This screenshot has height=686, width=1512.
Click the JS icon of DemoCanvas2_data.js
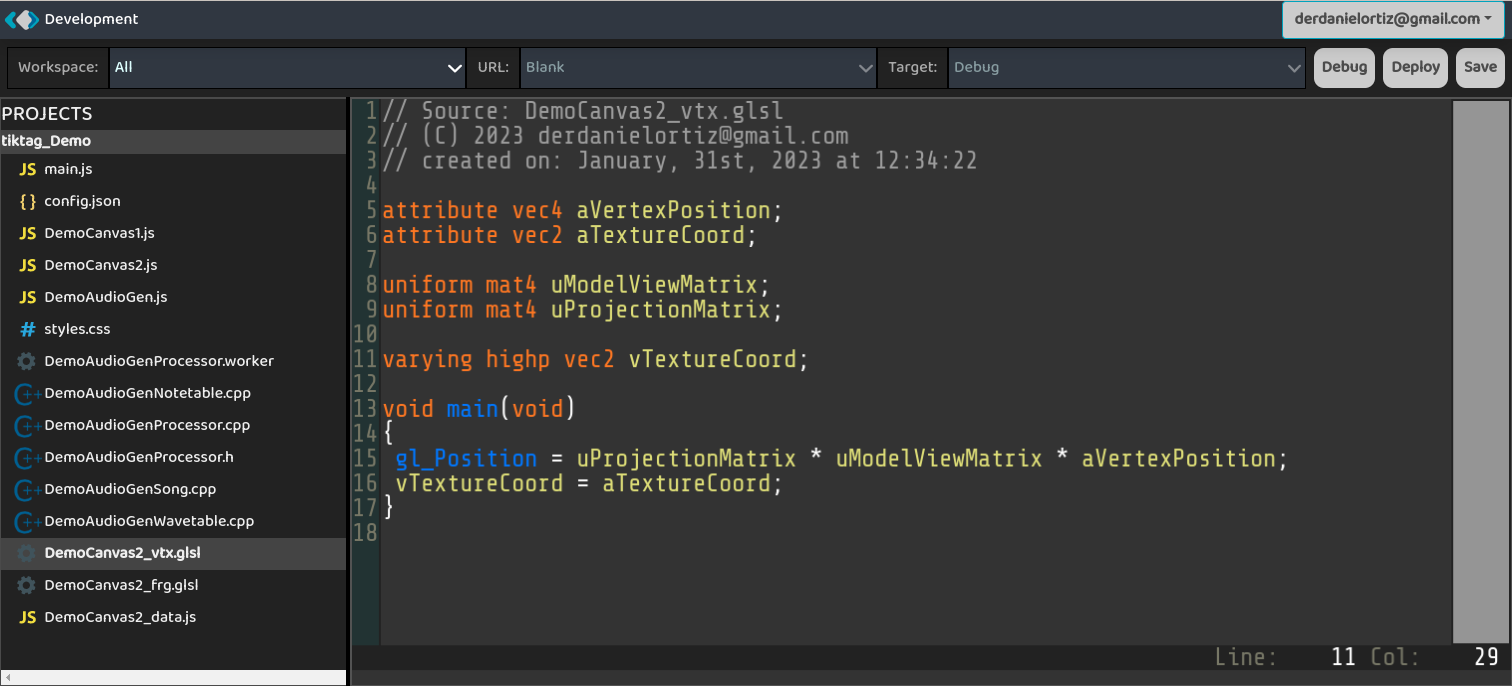(x=28, y=617)
